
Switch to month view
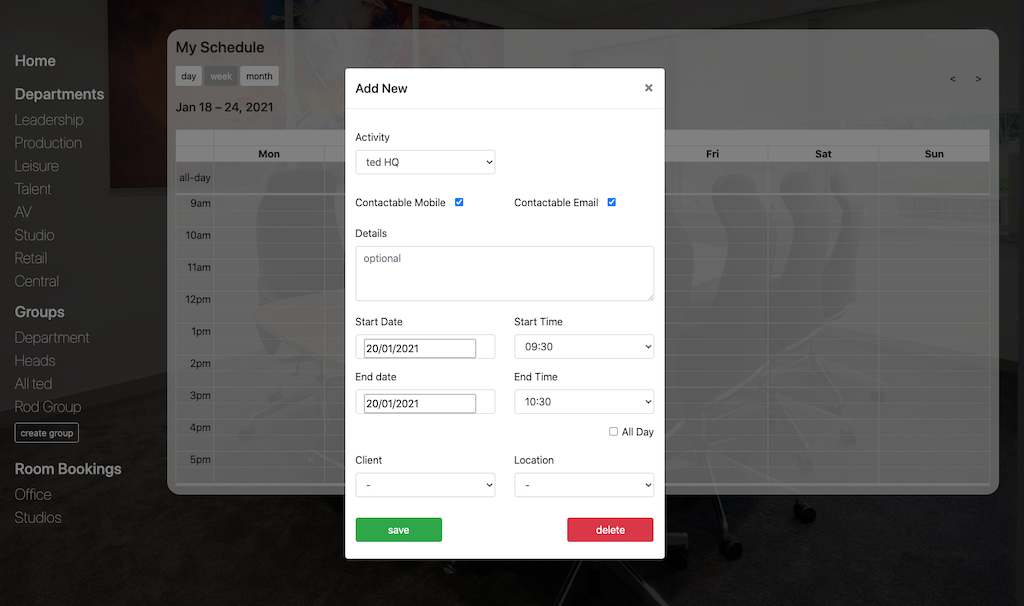click(259, 76)
